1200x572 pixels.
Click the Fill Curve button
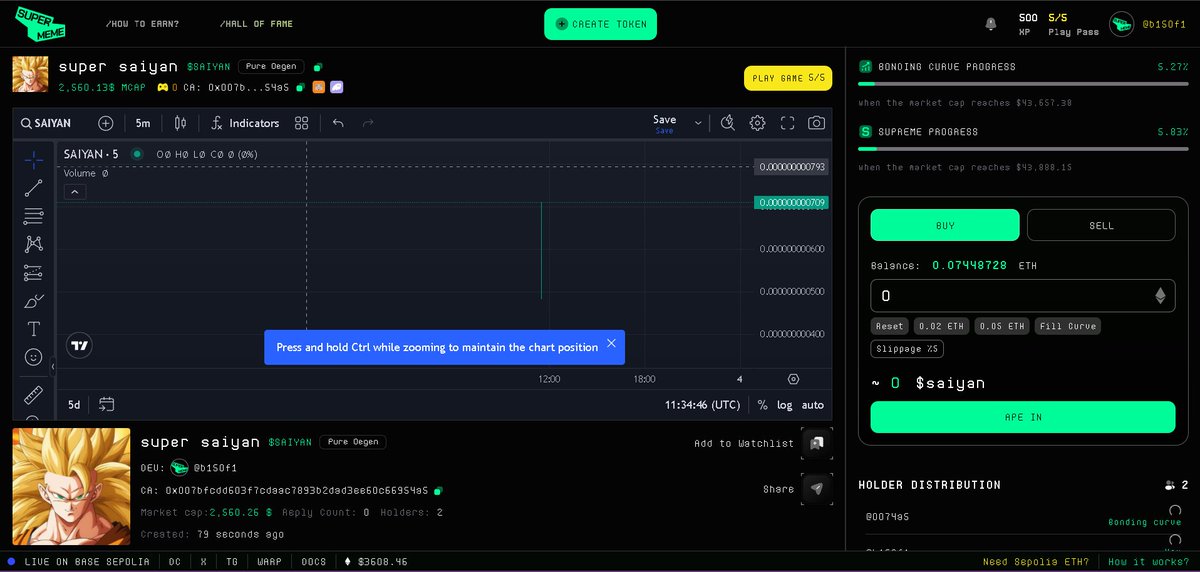[x=1067, y=326]
